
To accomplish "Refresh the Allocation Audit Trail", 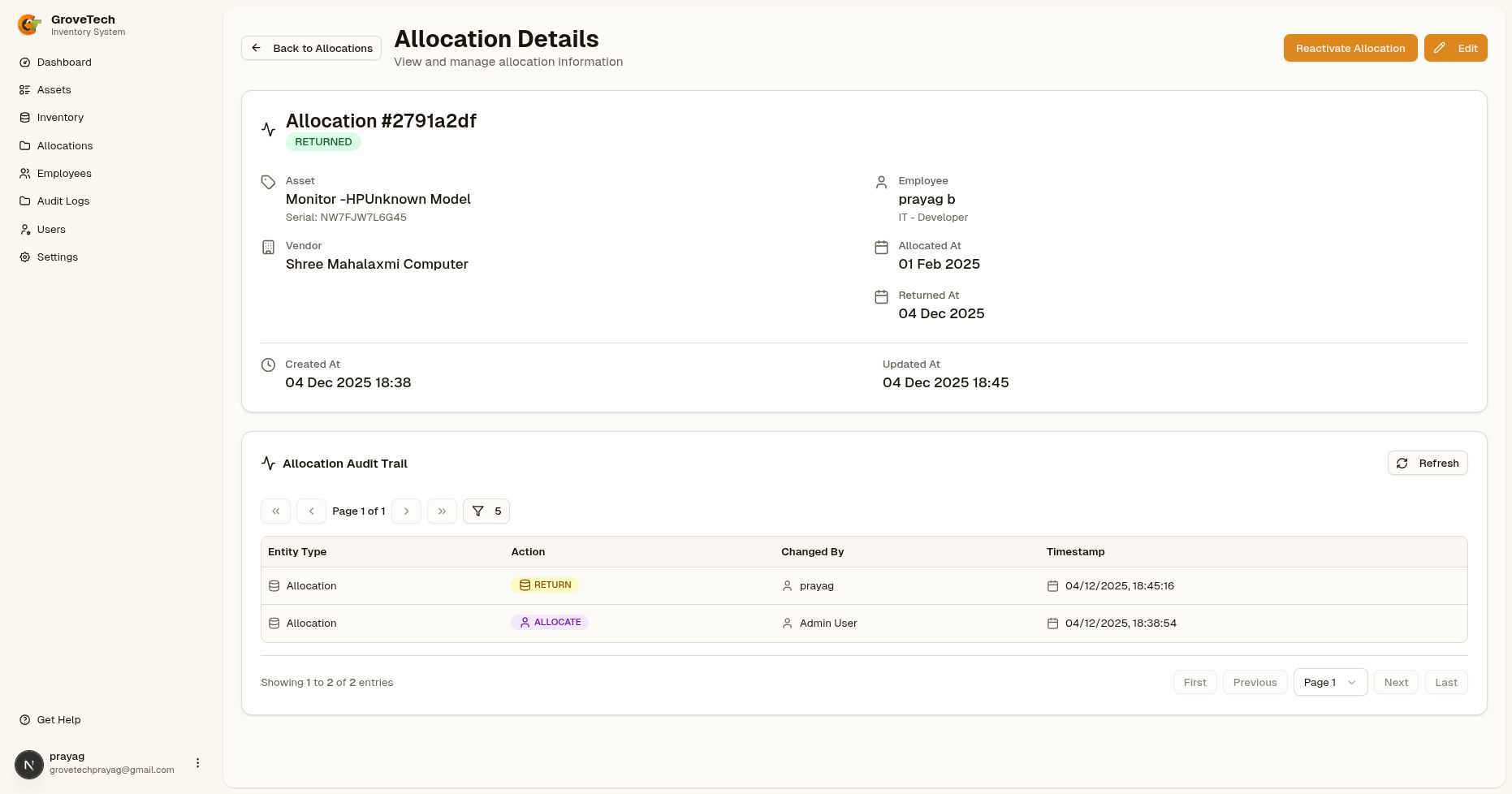I will (1427, 463).
